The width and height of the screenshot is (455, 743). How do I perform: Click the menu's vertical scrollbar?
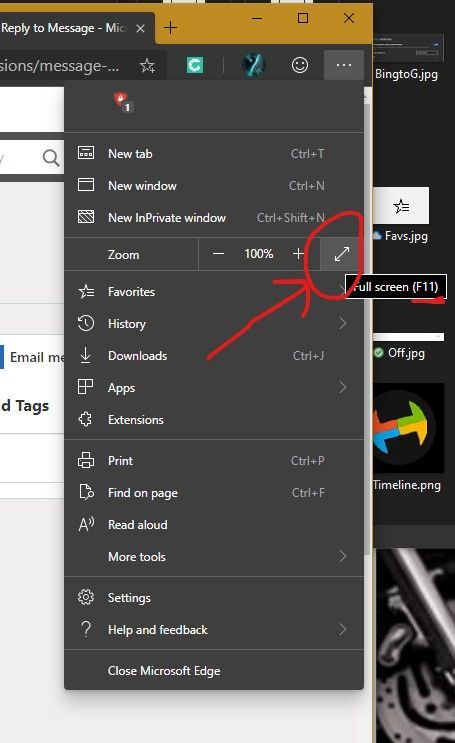click(367, 327)
